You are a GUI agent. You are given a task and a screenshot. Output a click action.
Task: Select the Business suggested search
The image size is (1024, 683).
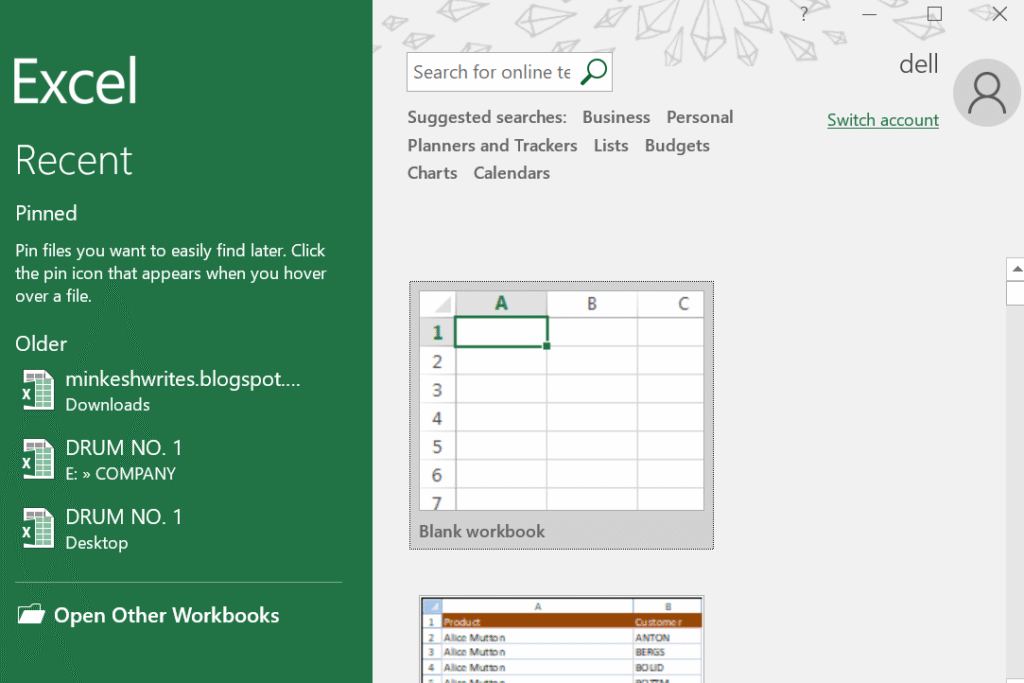[x=616, y=117]
